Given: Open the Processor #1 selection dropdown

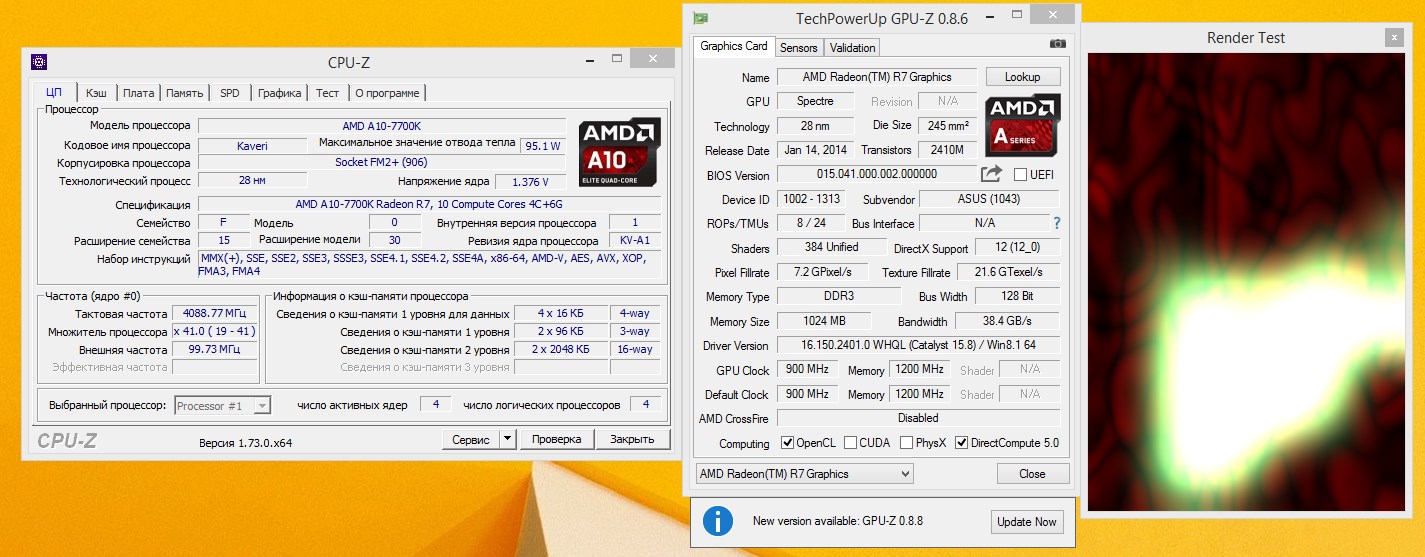Looking at the screenshot, I should pyautogui.click(x=223, y=405).
